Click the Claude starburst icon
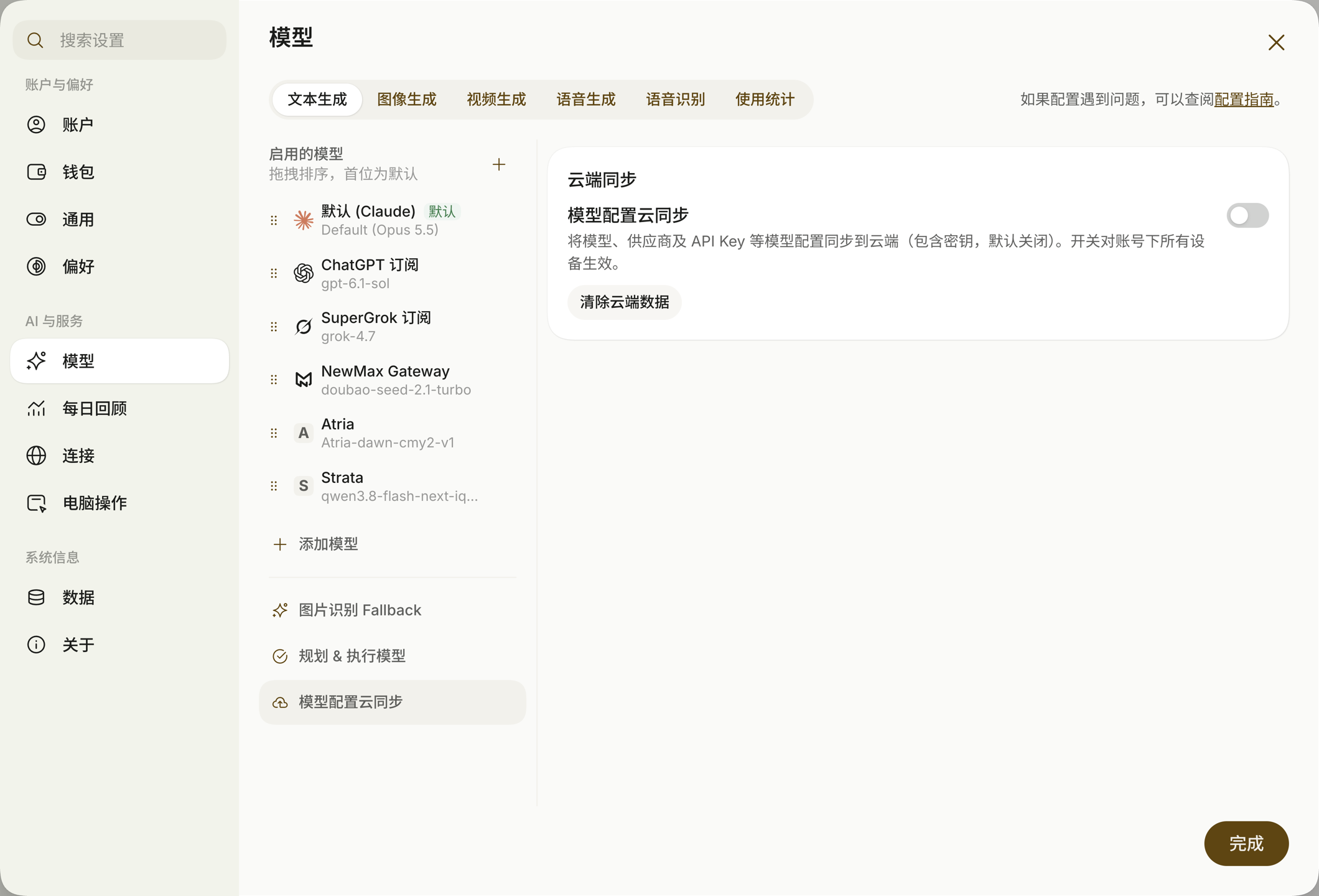This screenshot has height=896, width=1319. pos(303,220)
